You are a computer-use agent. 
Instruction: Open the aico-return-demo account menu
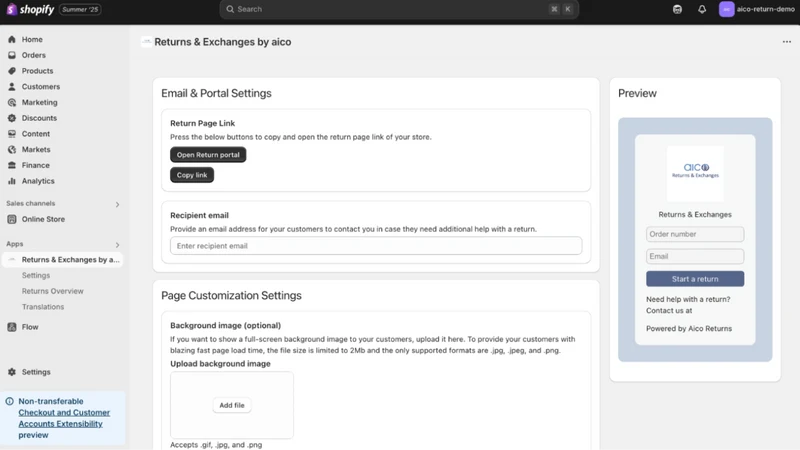(x=757, y=9)
